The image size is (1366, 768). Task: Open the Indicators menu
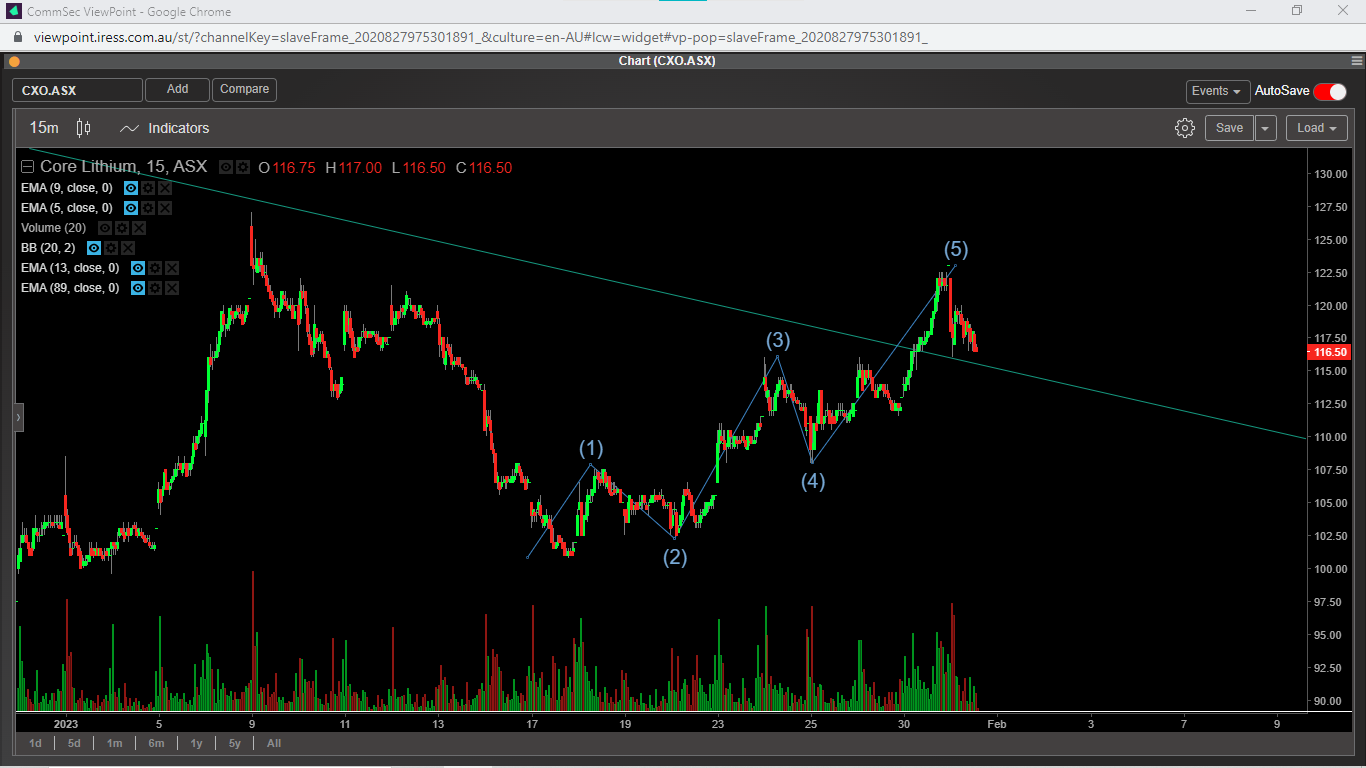pyautogui.click(x=179, y=128)
